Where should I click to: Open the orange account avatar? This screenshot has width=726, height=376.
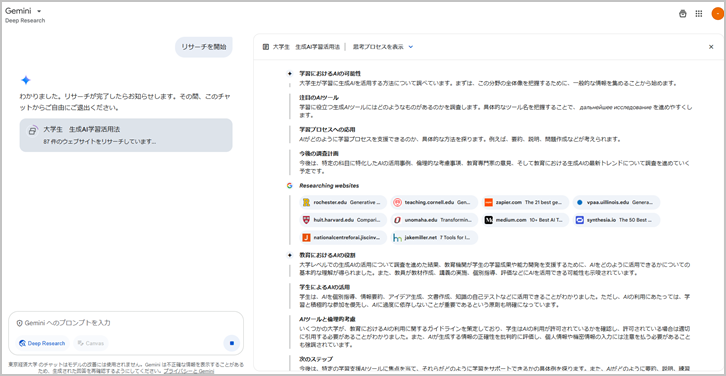pos(717,14)
